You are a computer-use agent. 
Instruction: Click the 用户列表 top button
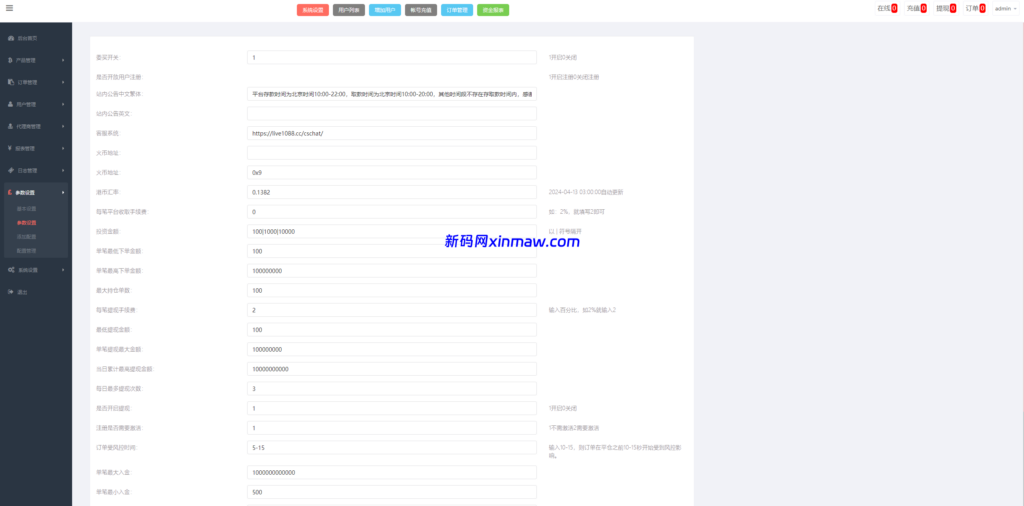click(x=348, y=9)
